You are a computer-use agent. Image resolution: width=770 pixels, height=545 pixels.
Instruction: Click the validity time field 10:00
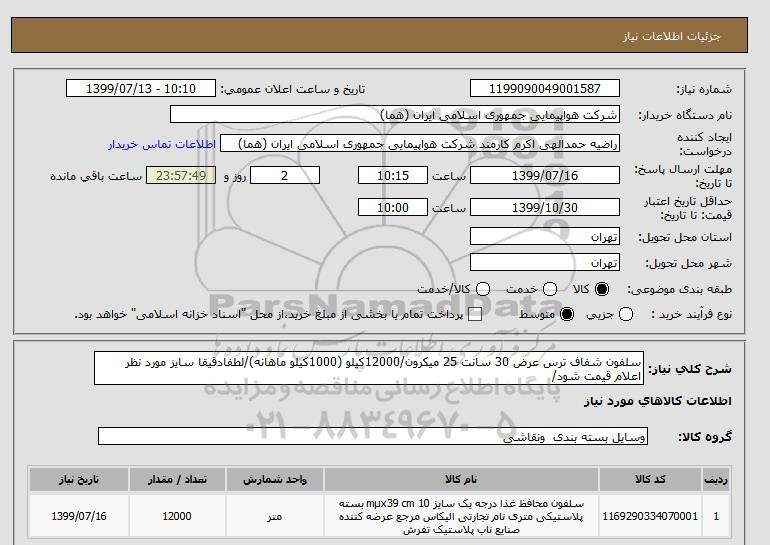(393, 207)
